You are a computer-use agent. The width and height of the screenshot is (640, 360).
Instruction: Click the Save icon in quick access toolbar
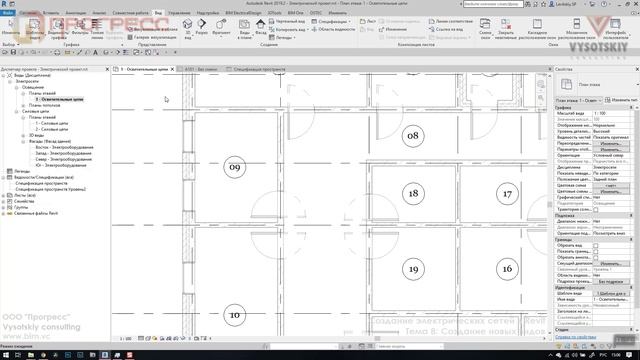(x=13, y=52)
